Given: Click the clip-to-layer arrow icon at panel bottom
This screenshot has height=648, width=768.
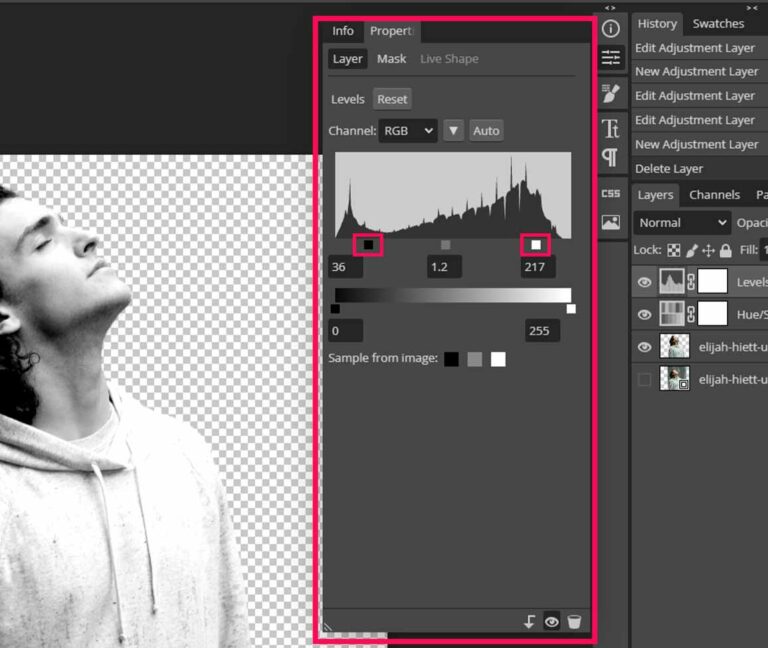Looking at the screenshot, I should pos(529,622).
